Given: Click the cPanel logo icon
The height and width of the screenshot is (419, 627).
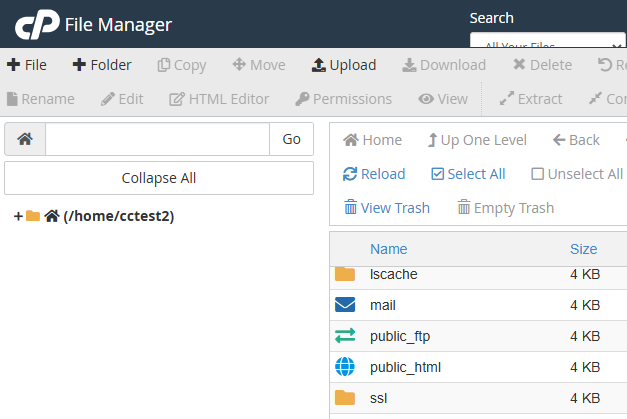Looking at the screenshot, I should click(37, 24).
